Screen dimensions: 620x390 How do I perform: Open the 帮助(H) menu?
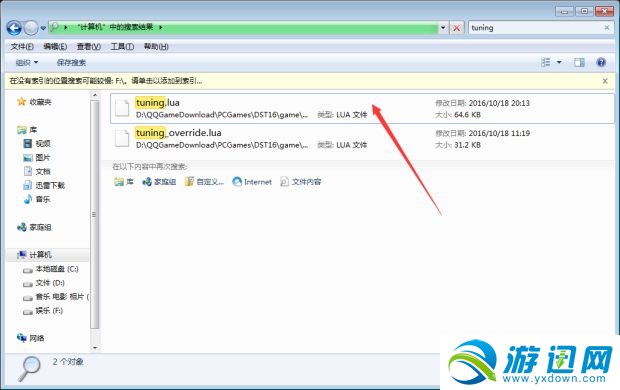click(156, 47)
